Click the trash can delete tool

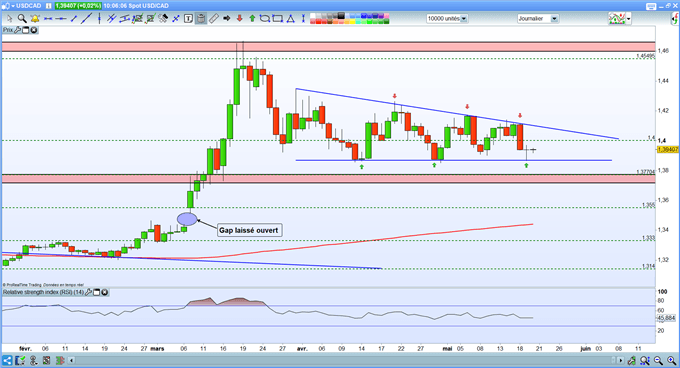tap(201, 19)
